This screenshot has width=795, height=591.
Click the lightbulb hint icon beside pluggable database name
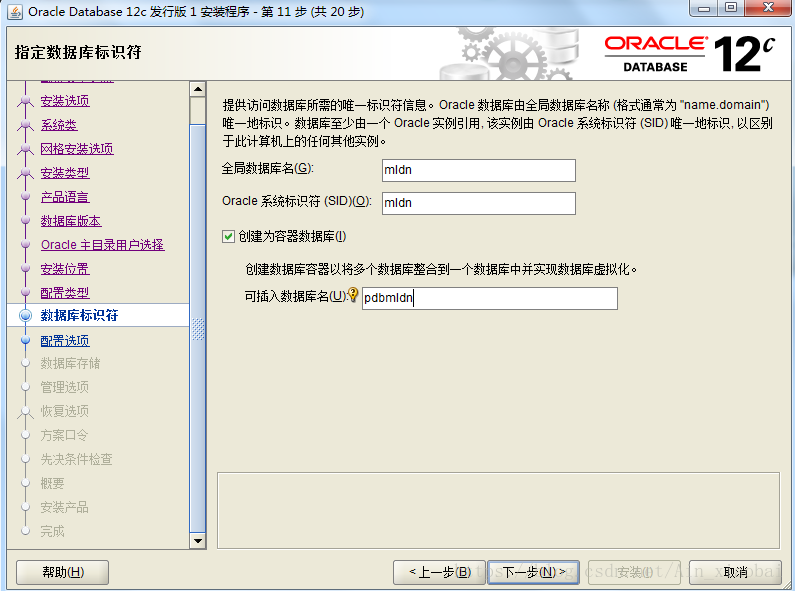(353, 295)
